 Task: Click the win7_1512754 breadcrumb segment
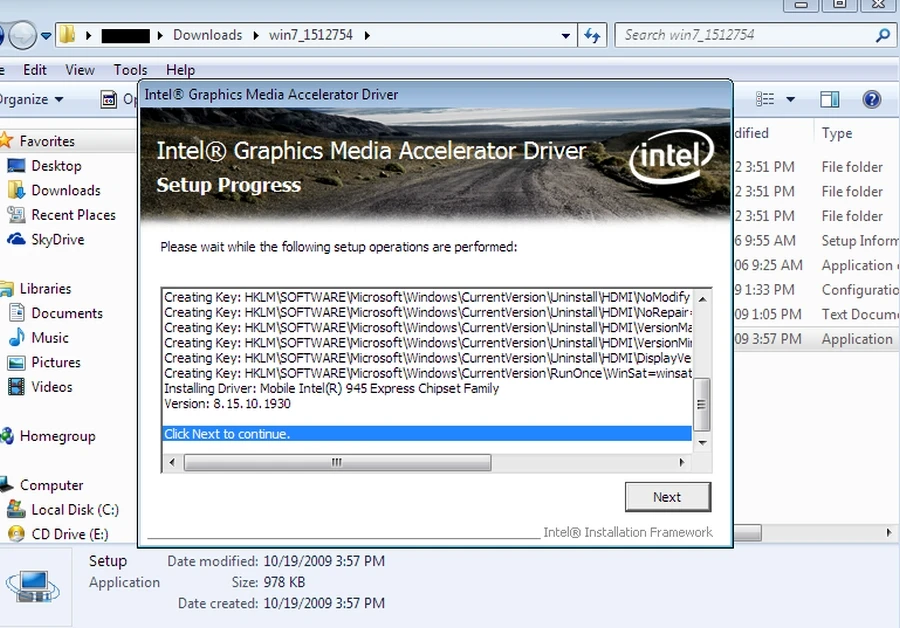click(x=311, y=35)
